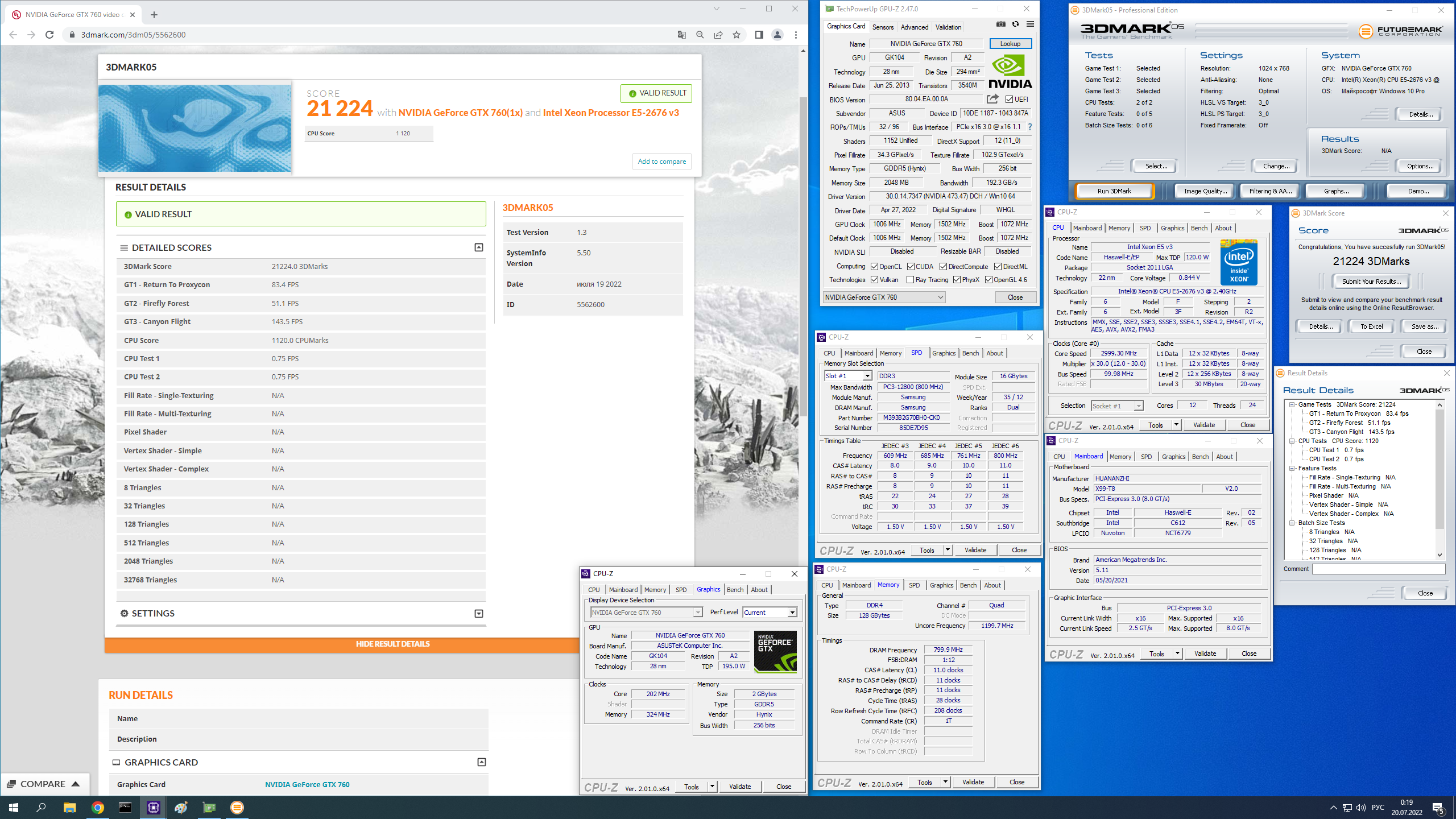
Task: Click Bus Interface question mark icon
Action: [1029, 127]
